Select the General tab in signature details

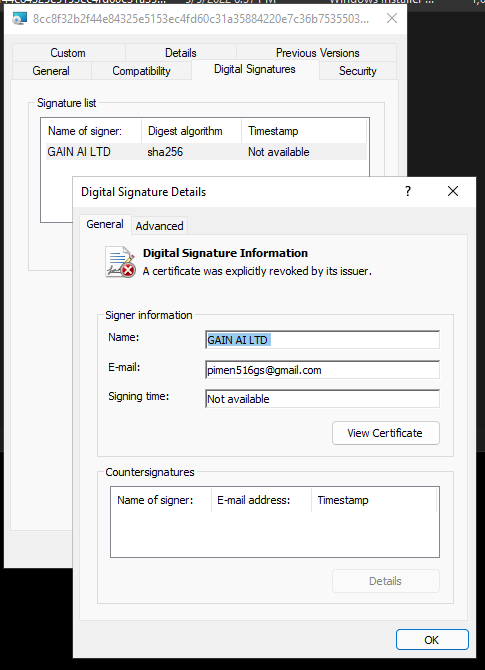click(105, 224)
